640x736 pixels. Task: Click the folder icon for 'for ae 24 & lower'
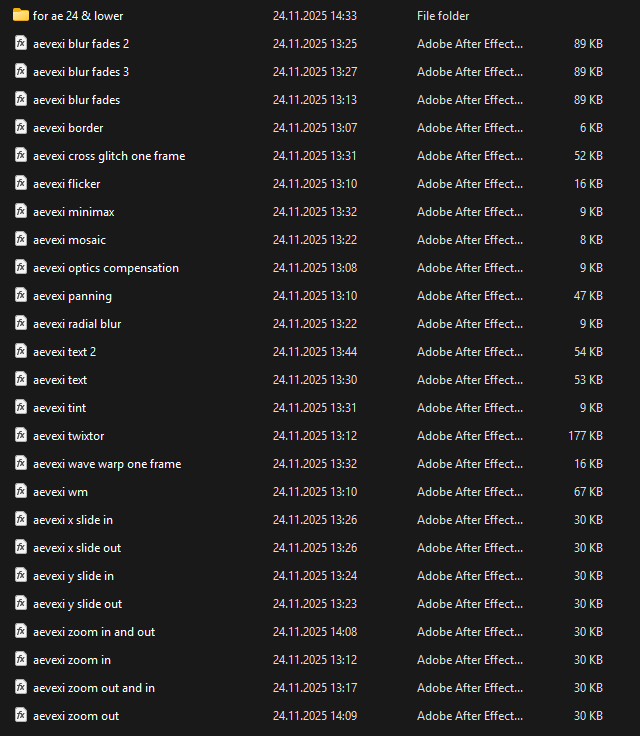[21, 16]
